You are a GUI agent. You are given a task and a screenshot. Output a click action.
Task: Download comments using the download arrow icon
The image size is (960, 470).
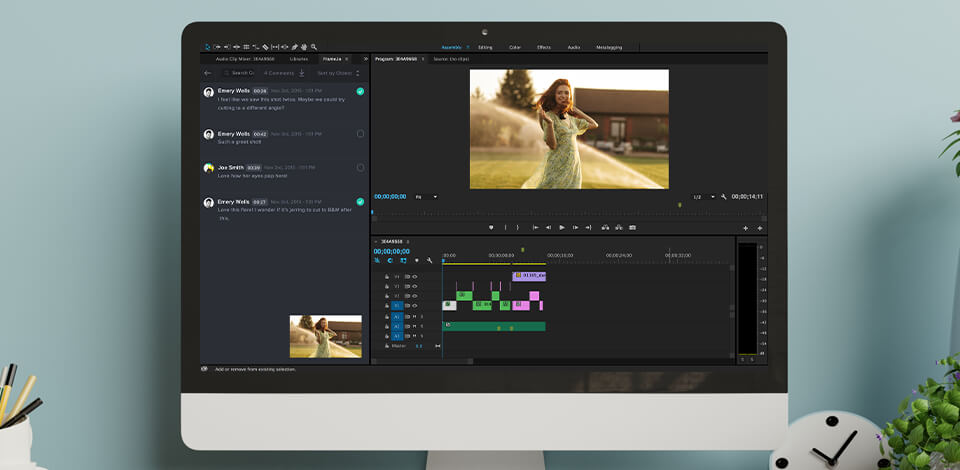[x=302, y=73]
